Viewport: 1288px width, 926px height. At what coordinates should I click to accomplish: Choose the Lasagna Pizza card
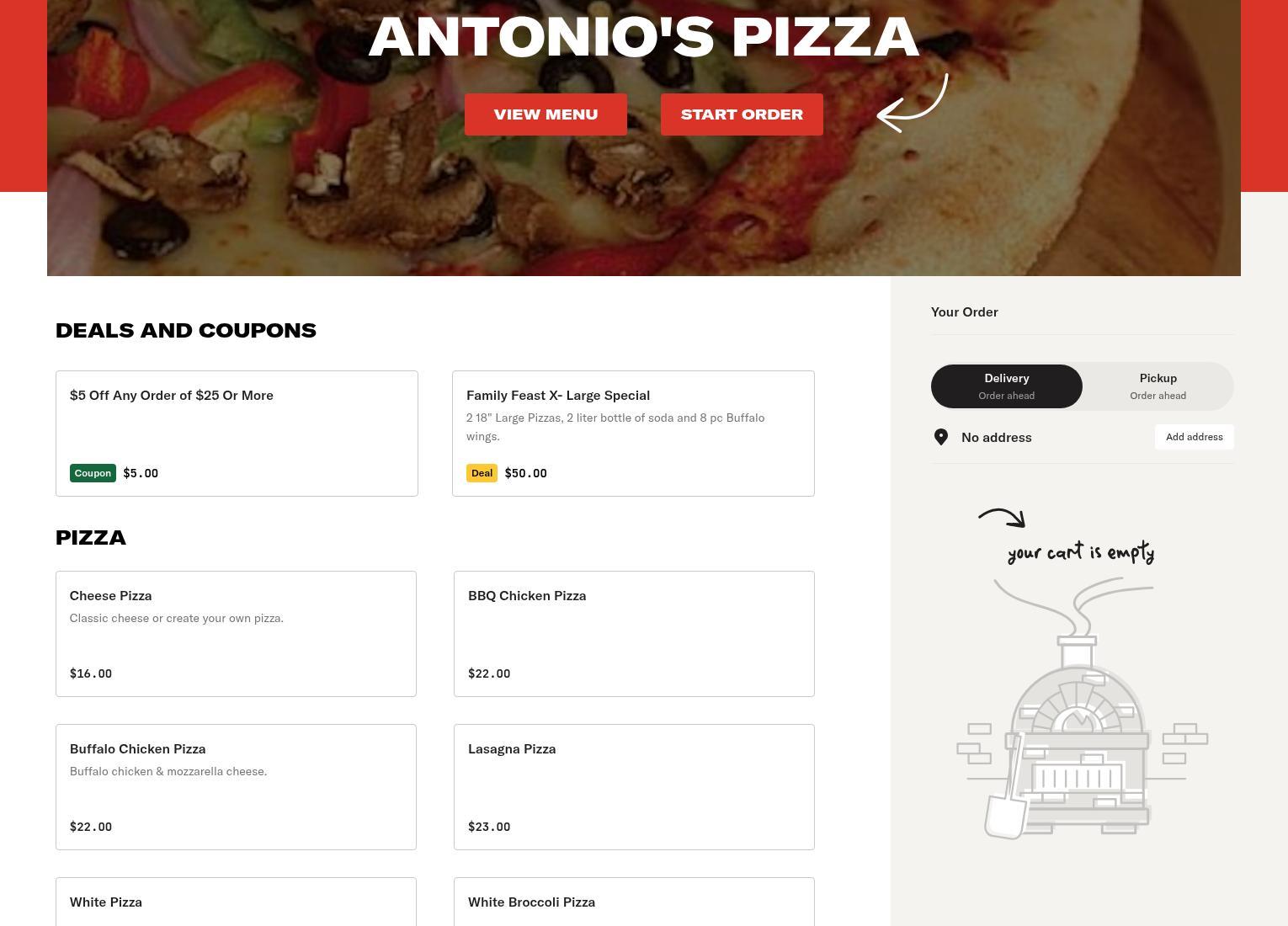click(634, 787)
